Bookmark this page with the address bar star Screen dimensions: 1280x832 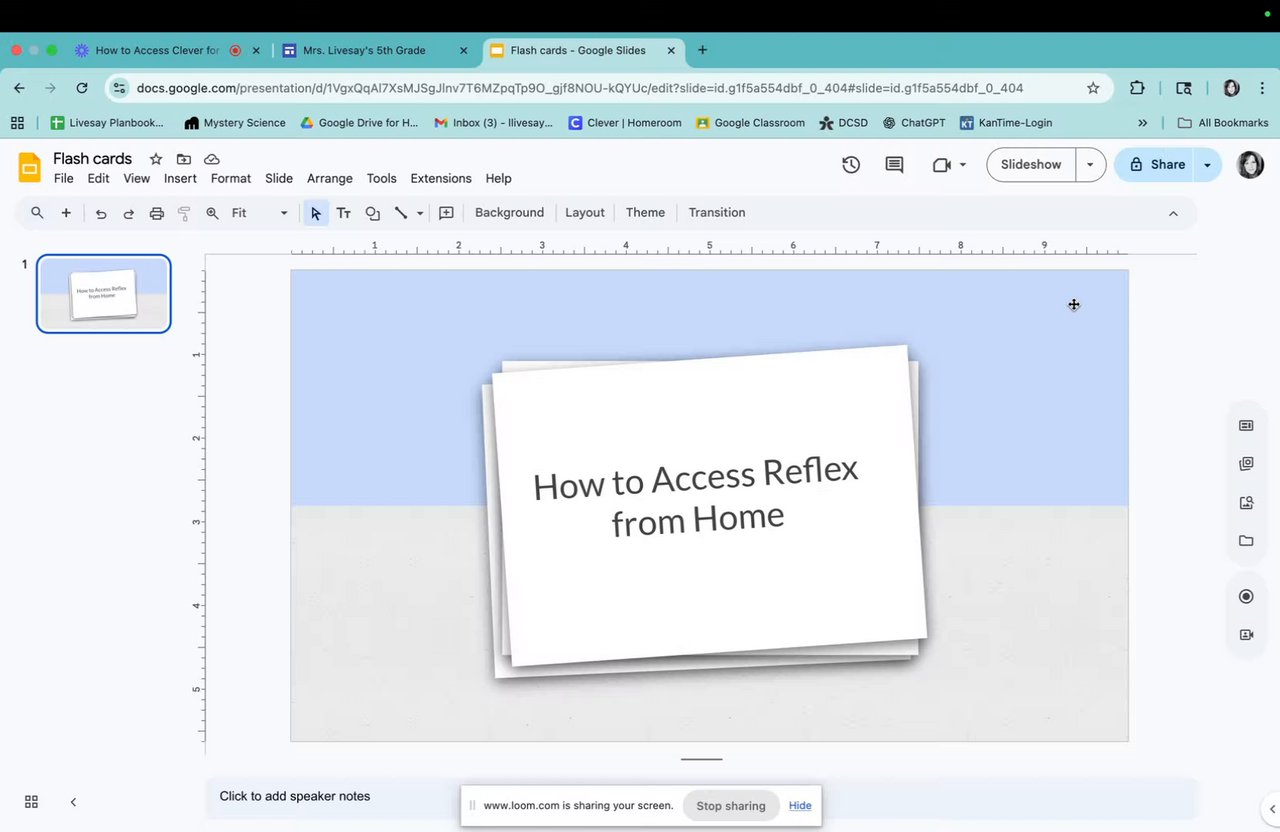[1093, 88]
